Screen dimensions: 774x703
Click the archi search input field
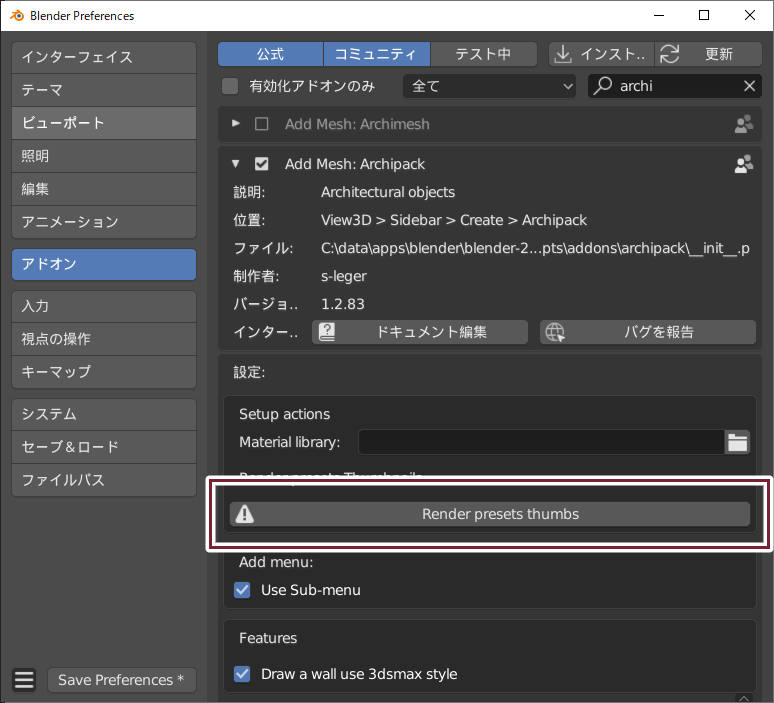[674, 86]
